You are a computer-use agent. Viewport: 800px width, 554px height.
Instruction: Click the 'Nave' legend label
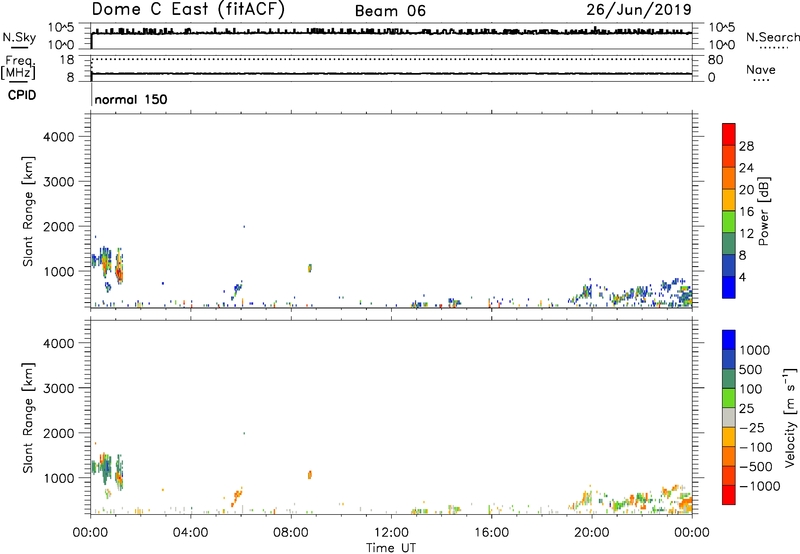761,70
